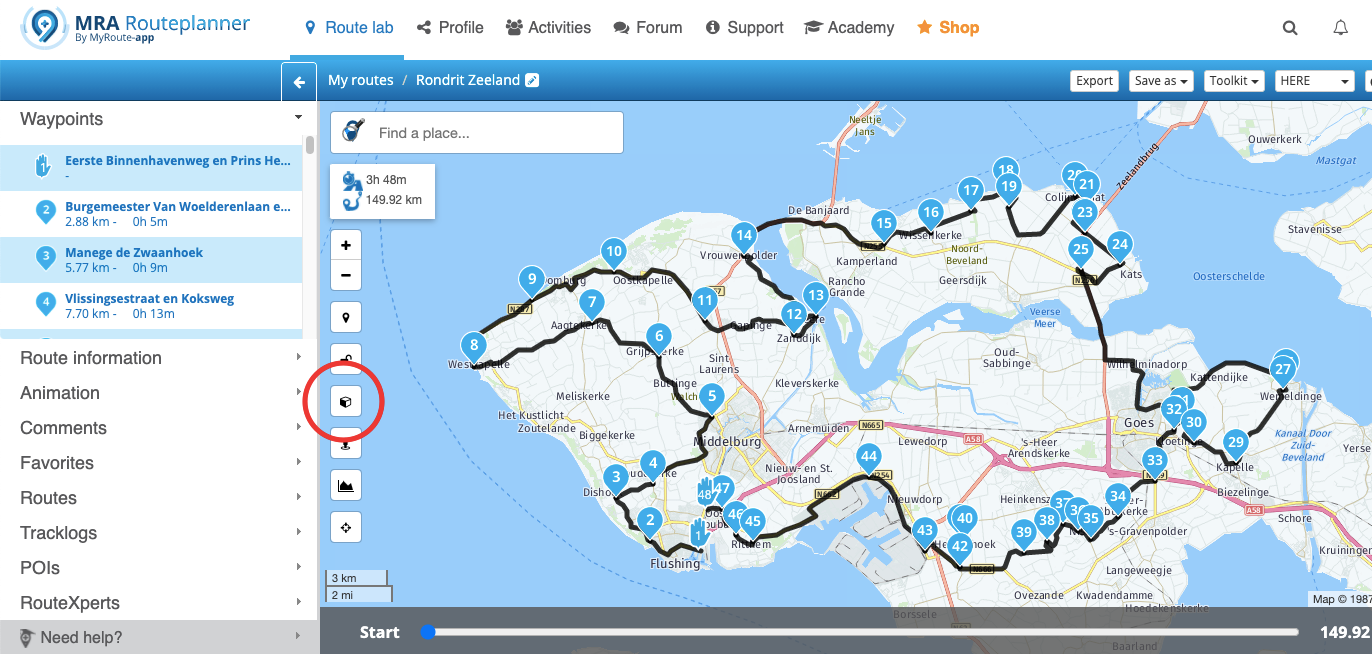Select waypoint marker 17 on map

pyautogui.click(x=970, y=193)
